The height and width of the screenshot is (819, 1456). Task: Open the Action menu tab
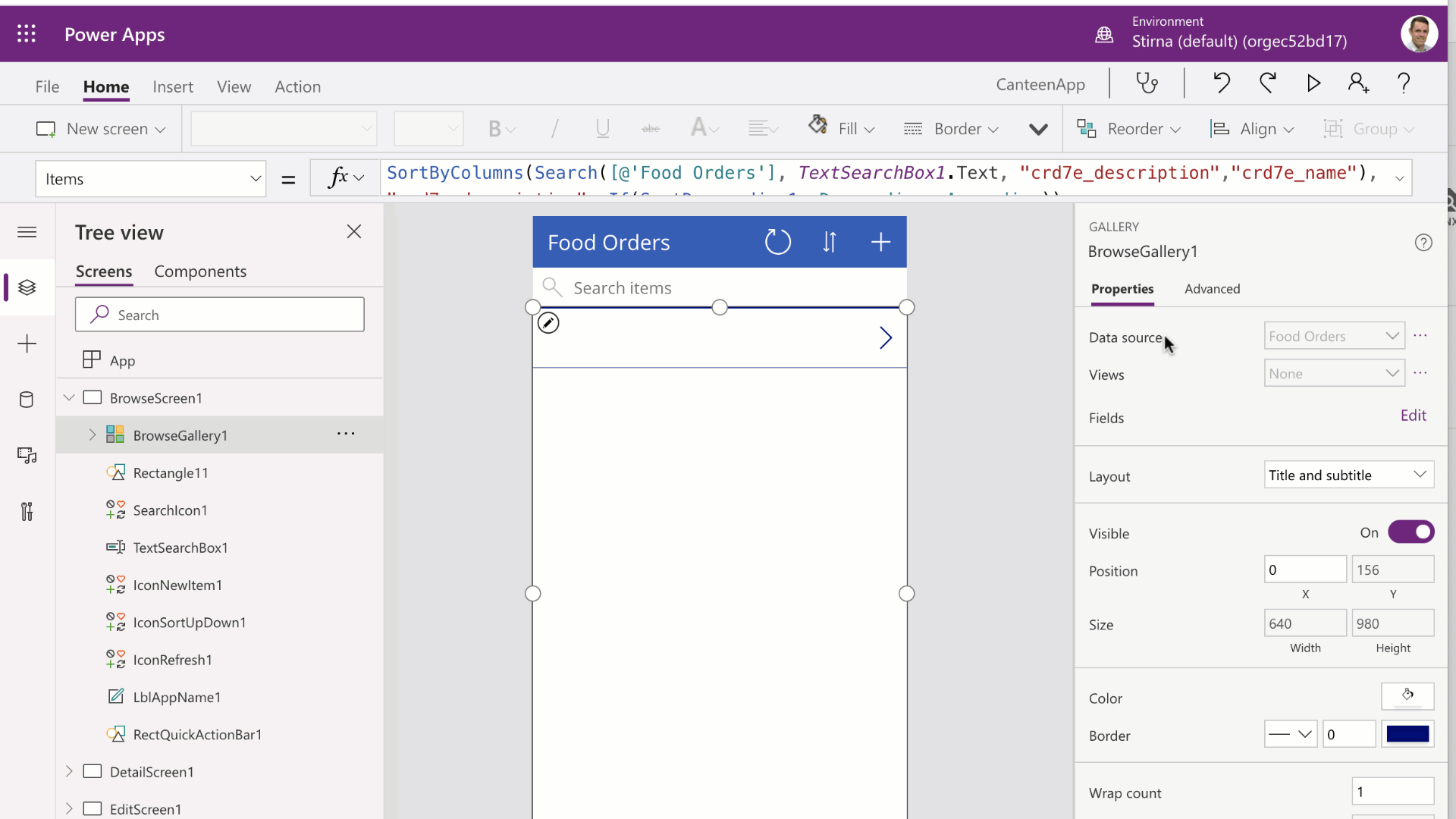pos(297,86)
